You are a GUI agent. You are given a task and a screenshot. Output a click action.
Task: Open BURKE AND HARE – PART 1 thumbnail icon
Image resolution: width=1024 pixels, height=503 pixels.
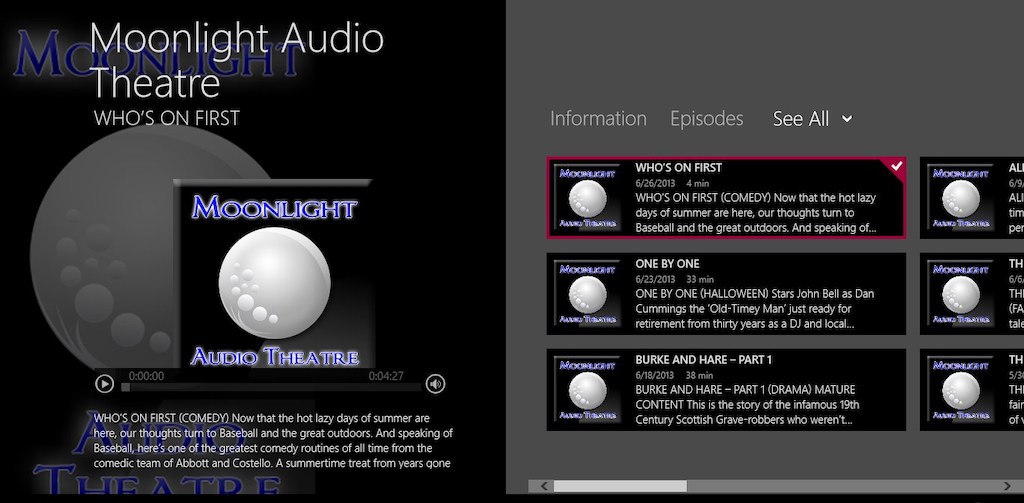(587, 390)
